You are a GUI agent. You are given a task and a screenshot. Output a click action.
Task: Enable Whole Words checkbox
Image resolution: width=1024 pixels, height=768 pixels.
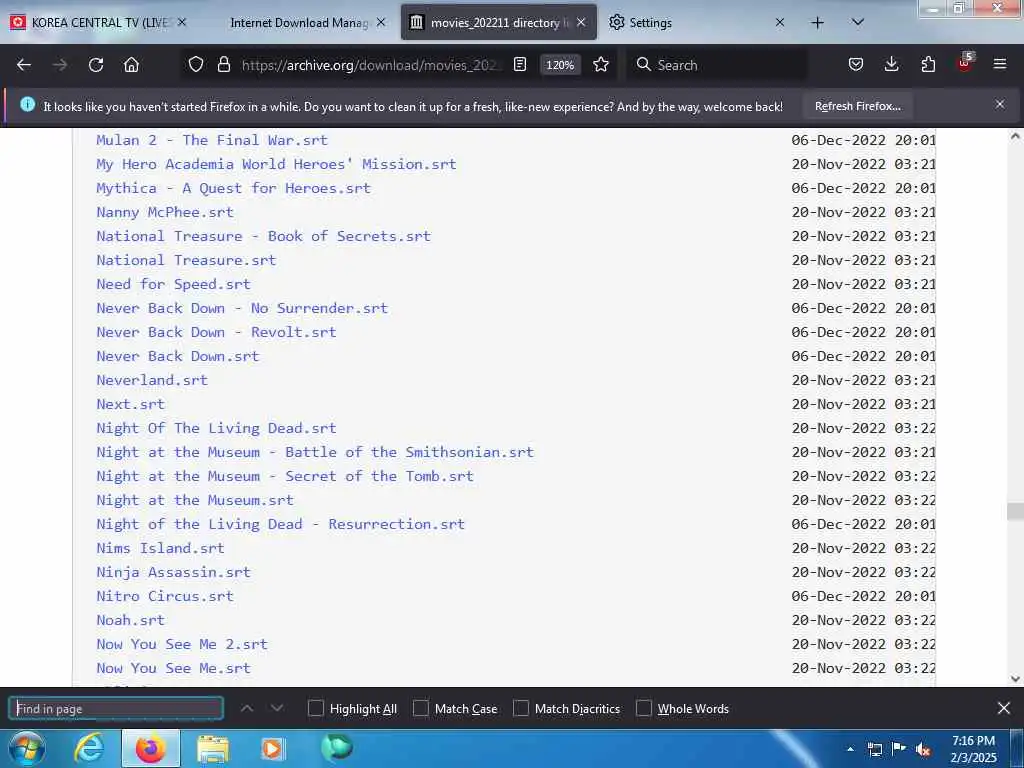(644, 708)
